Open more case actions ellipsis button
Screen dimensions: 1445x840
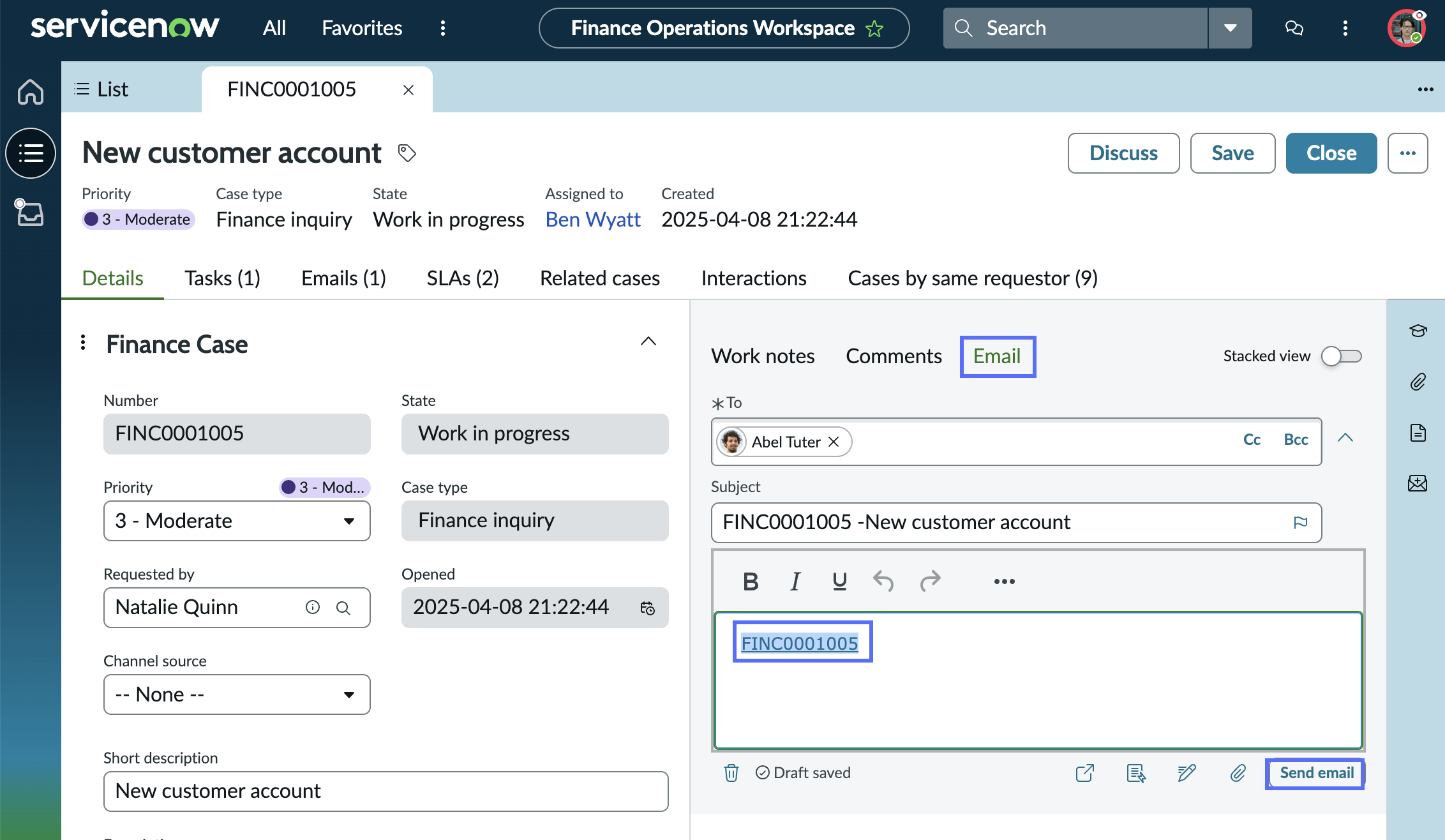pyautogui.click(x=1408, y=153)
